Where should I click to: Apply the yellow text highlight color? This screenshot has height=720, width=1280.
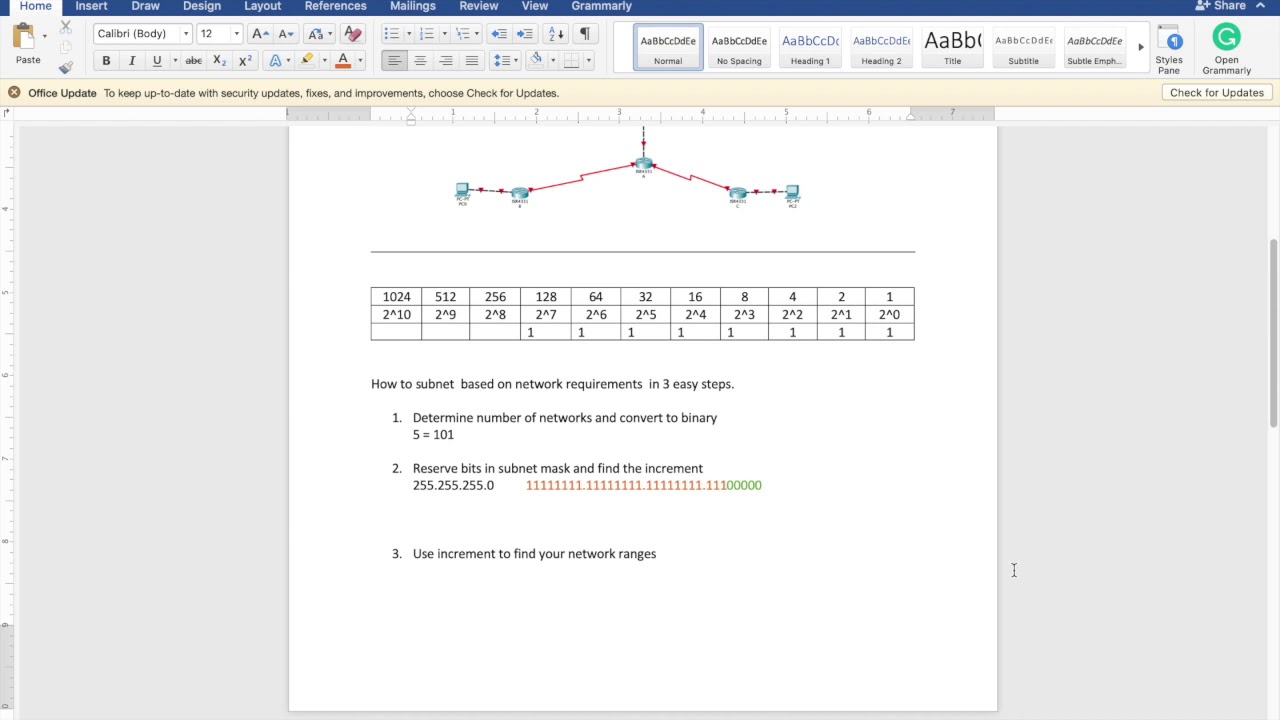[x=307, y=61]
